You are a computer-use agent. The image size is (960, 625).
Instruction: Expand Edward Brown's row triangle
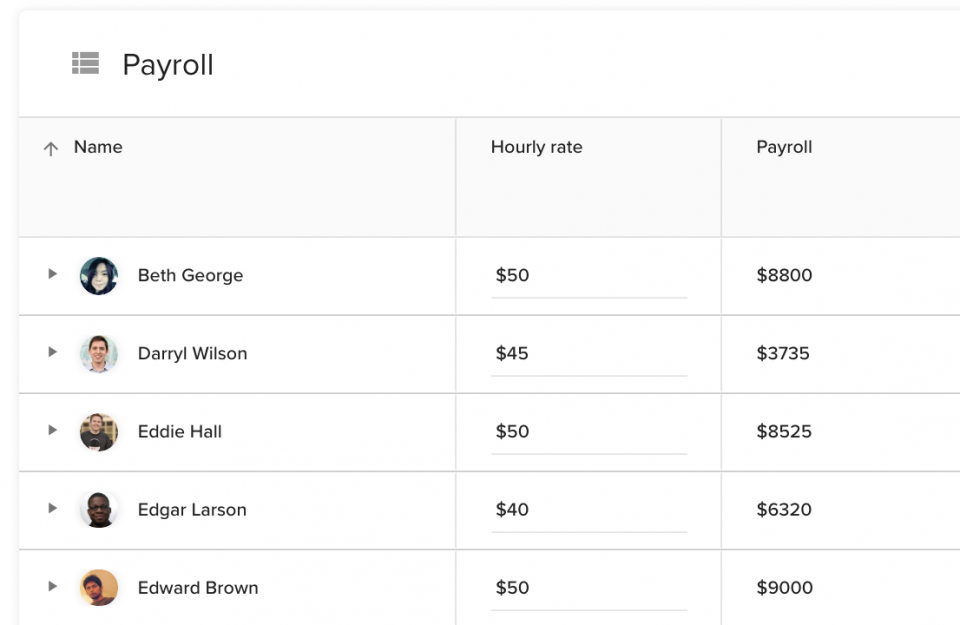(52, 586)
